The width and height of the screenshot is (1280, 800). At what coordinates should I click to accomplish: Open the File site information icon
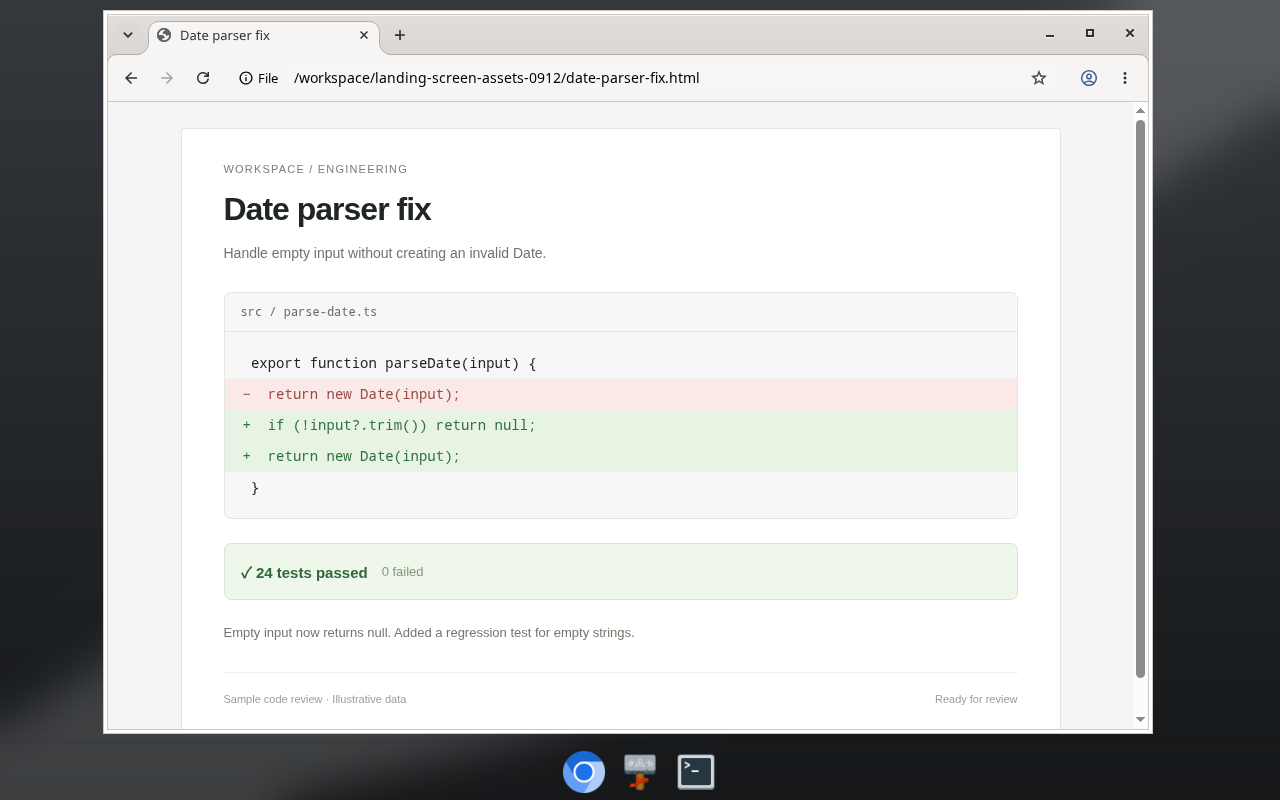[258, 78]
